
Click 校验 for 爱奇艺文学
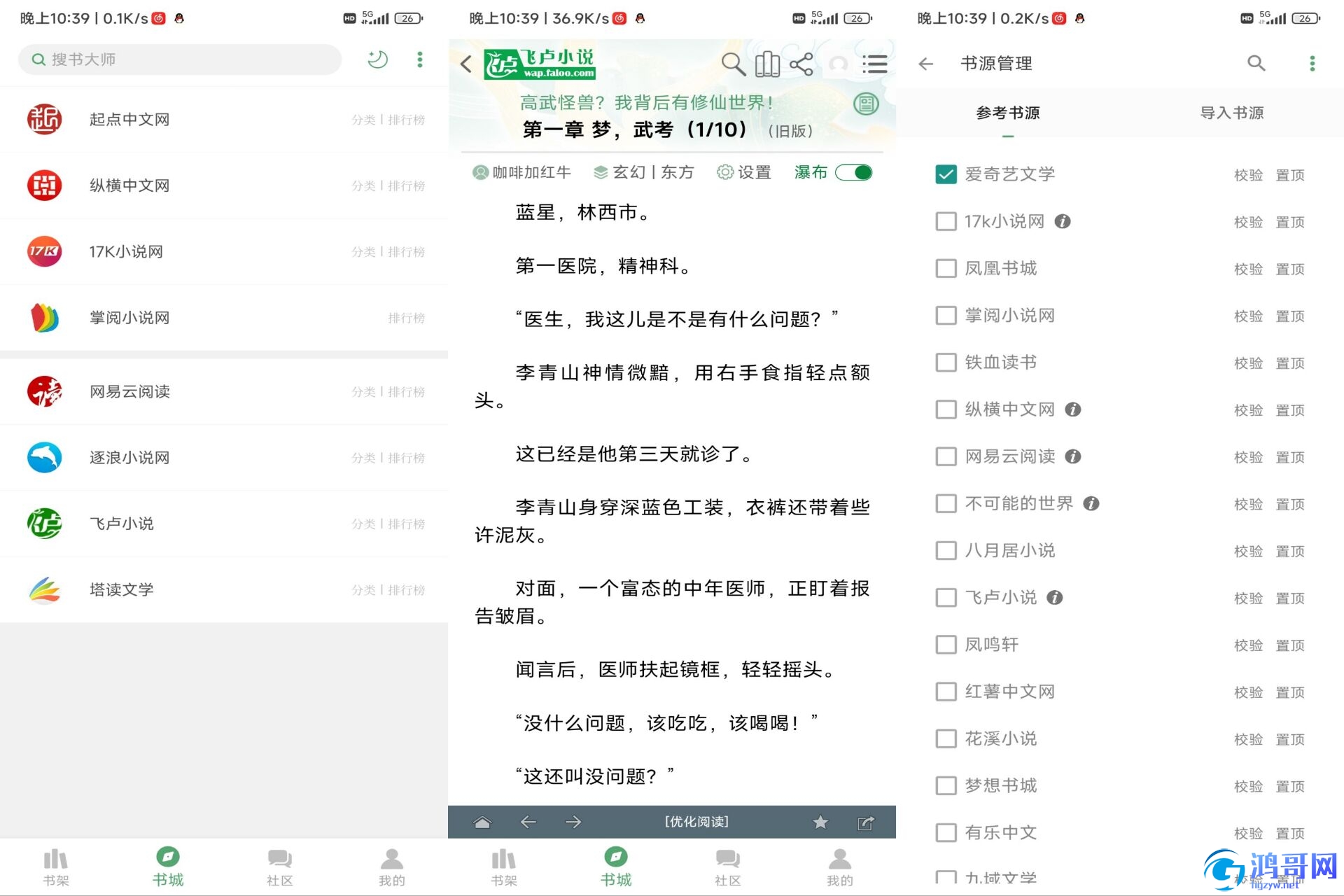point(1248,175)
